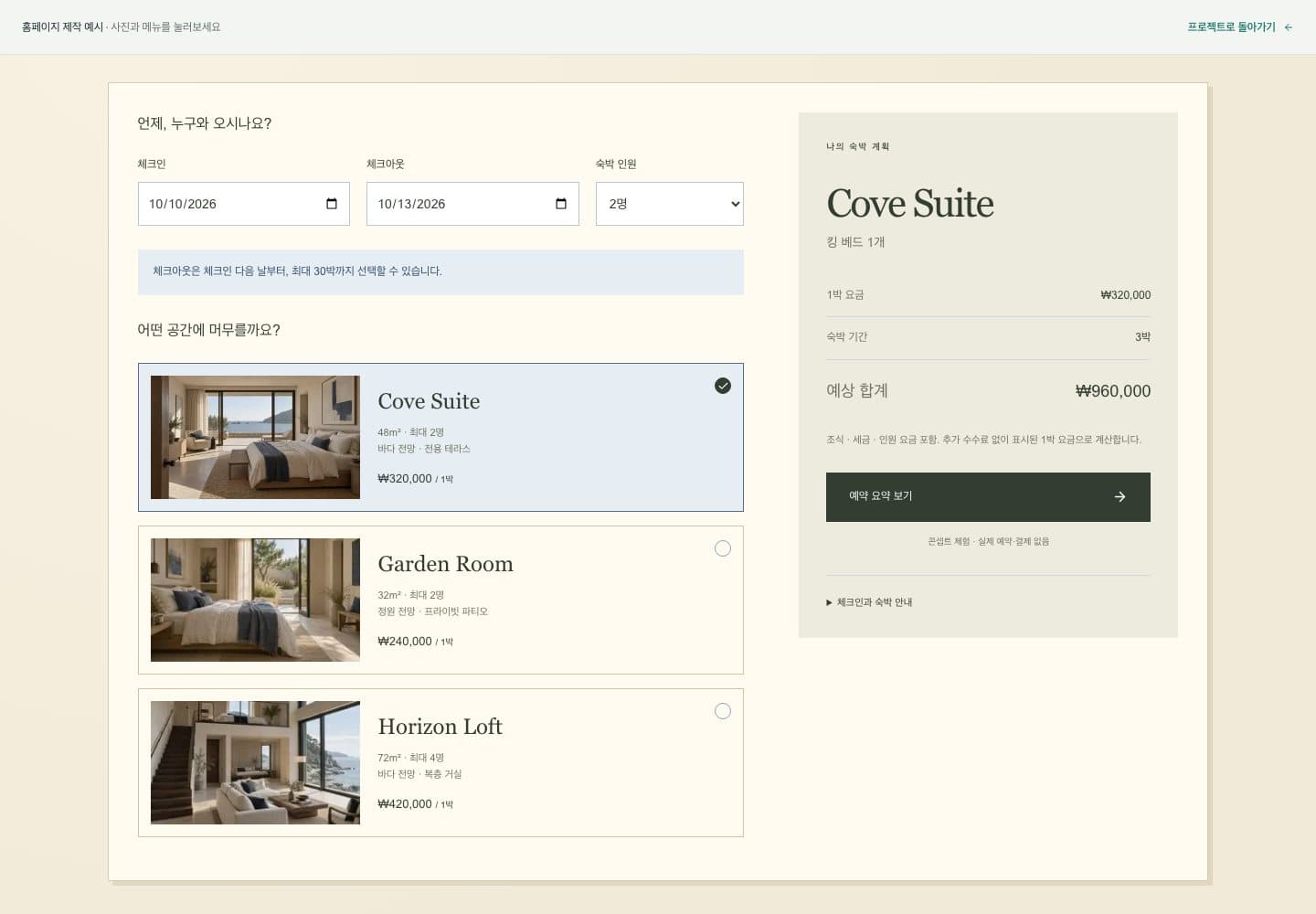Click the 72m² · 최대 4명 room details

point(410,758)
